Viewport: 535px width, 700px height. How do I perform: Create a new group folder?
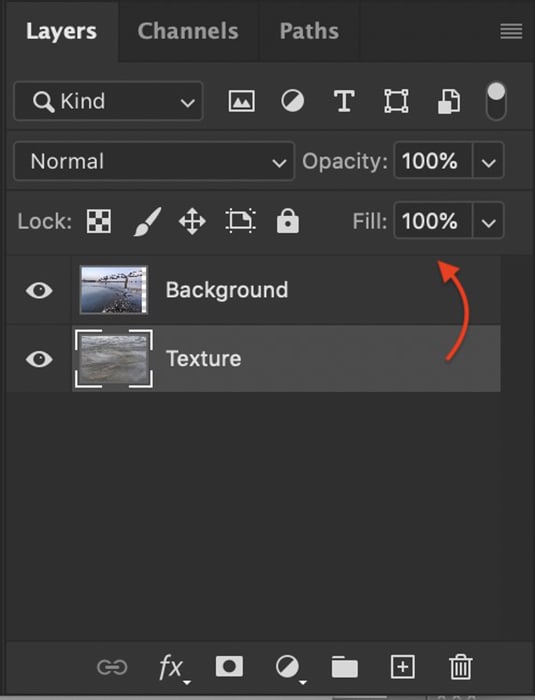click(344, 667)
